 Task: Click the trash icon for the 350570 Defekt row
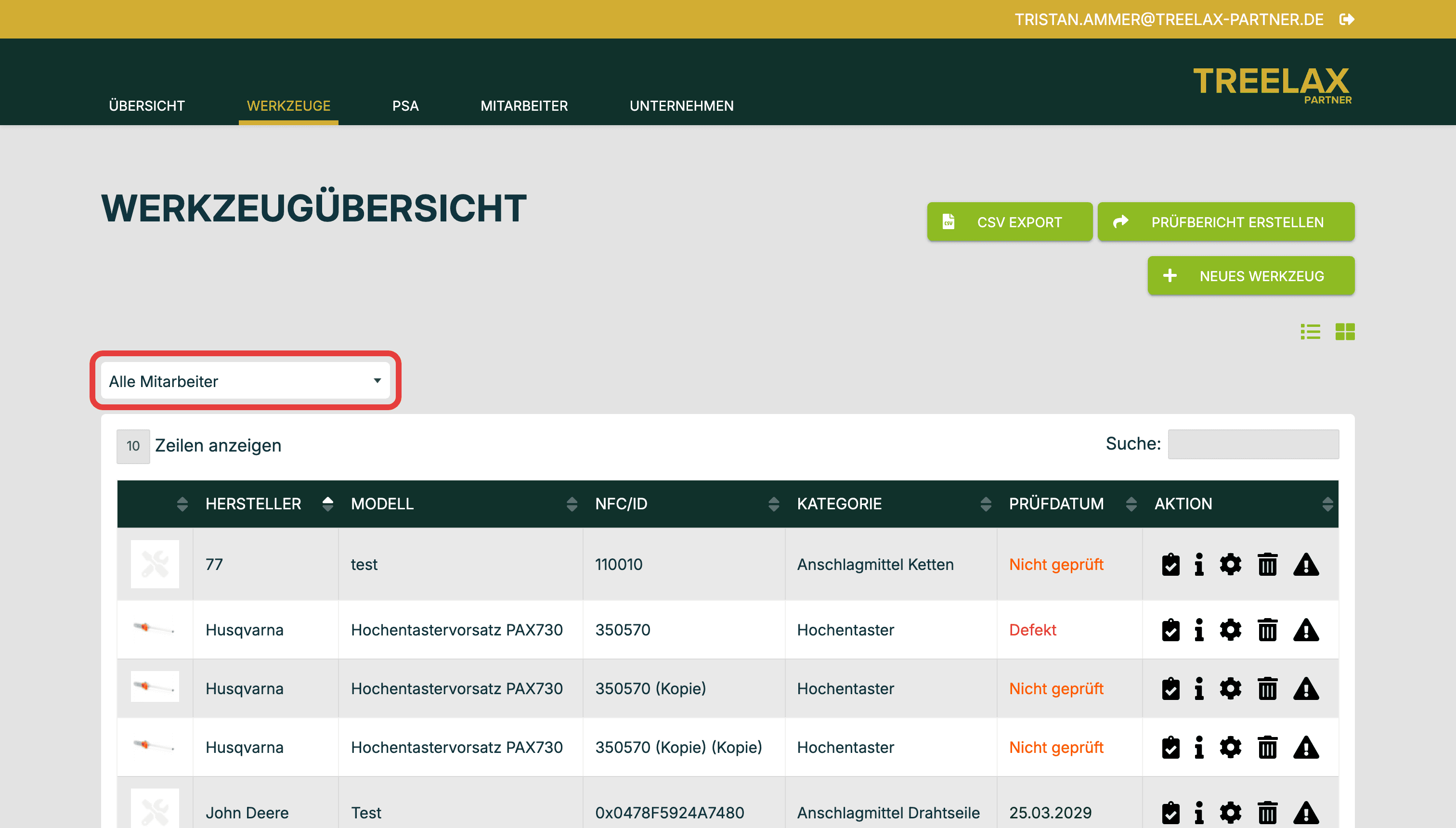tap(1267, 630)
